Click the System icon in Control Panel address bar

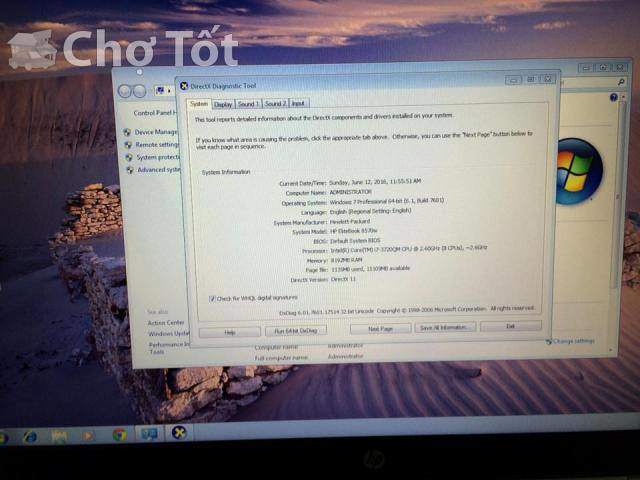[160, 90]
